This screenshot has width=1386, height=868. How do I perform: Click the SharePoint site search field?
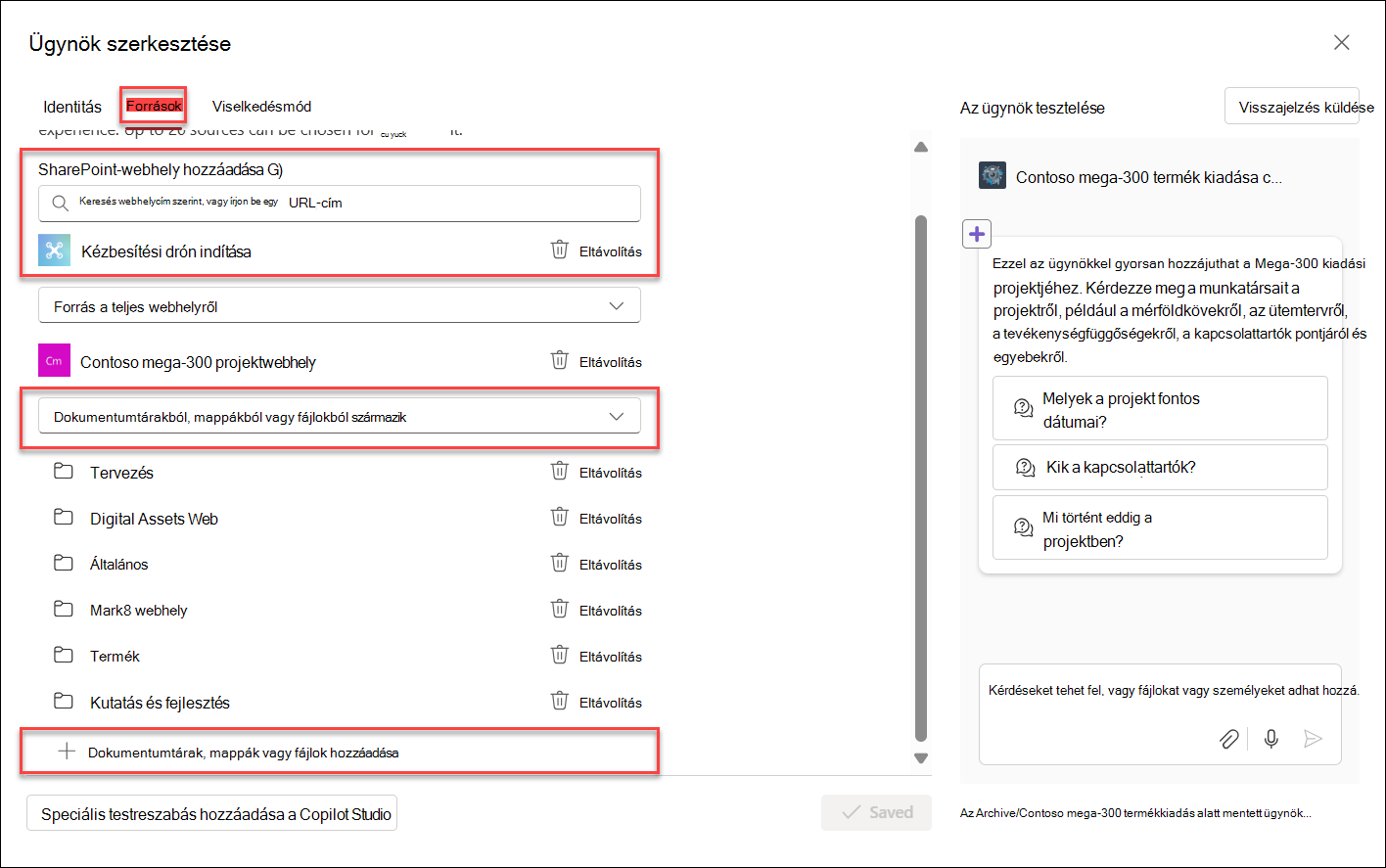pos(340,204)
